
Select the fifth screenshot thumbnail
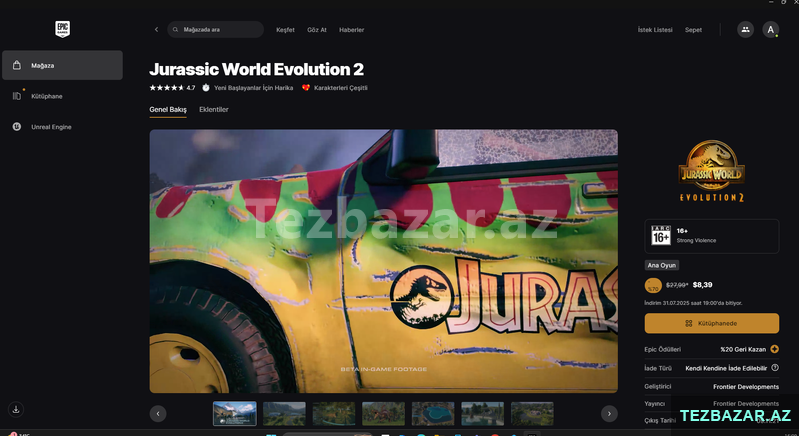(433, 413)
